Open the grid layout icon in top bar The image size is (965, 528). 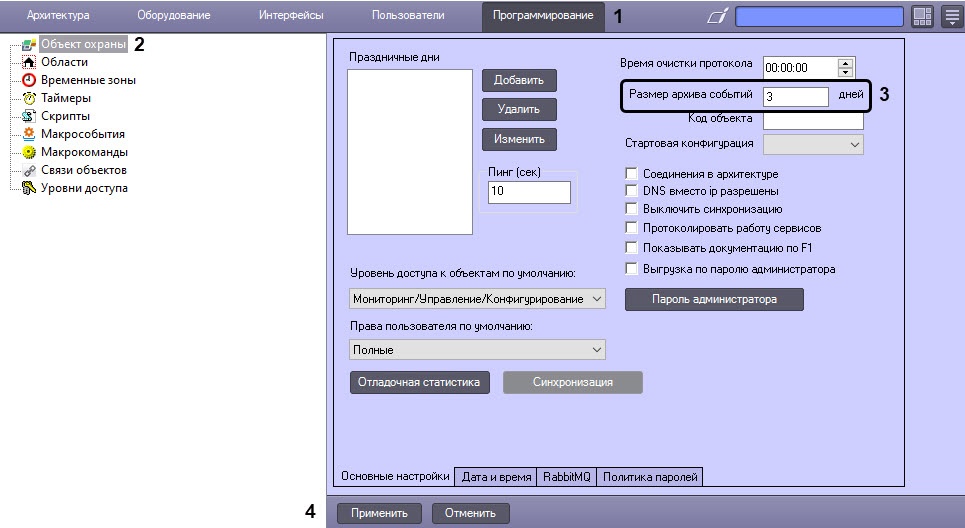coord(922,17)
